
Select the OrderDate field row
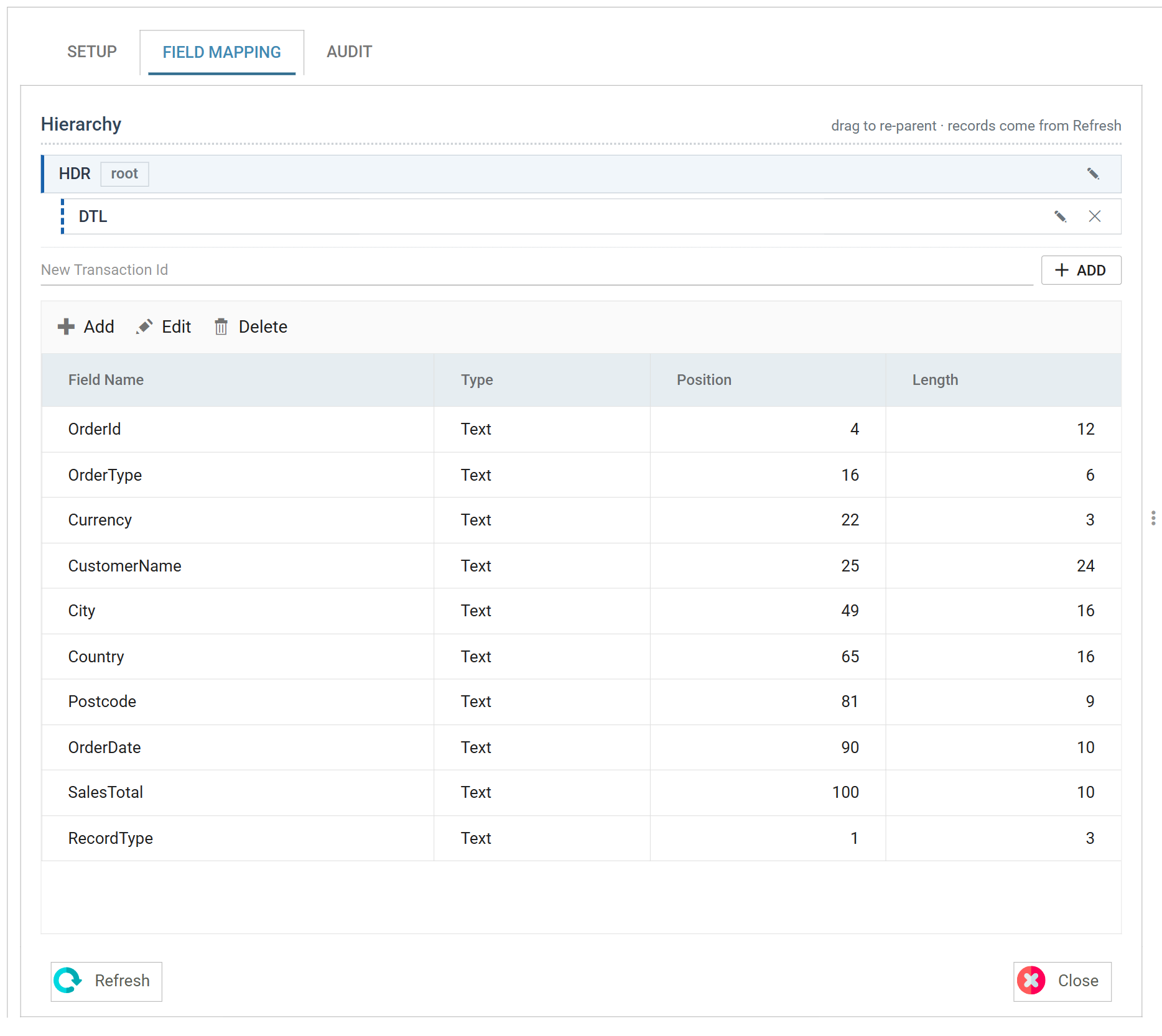tap(581, 747)
